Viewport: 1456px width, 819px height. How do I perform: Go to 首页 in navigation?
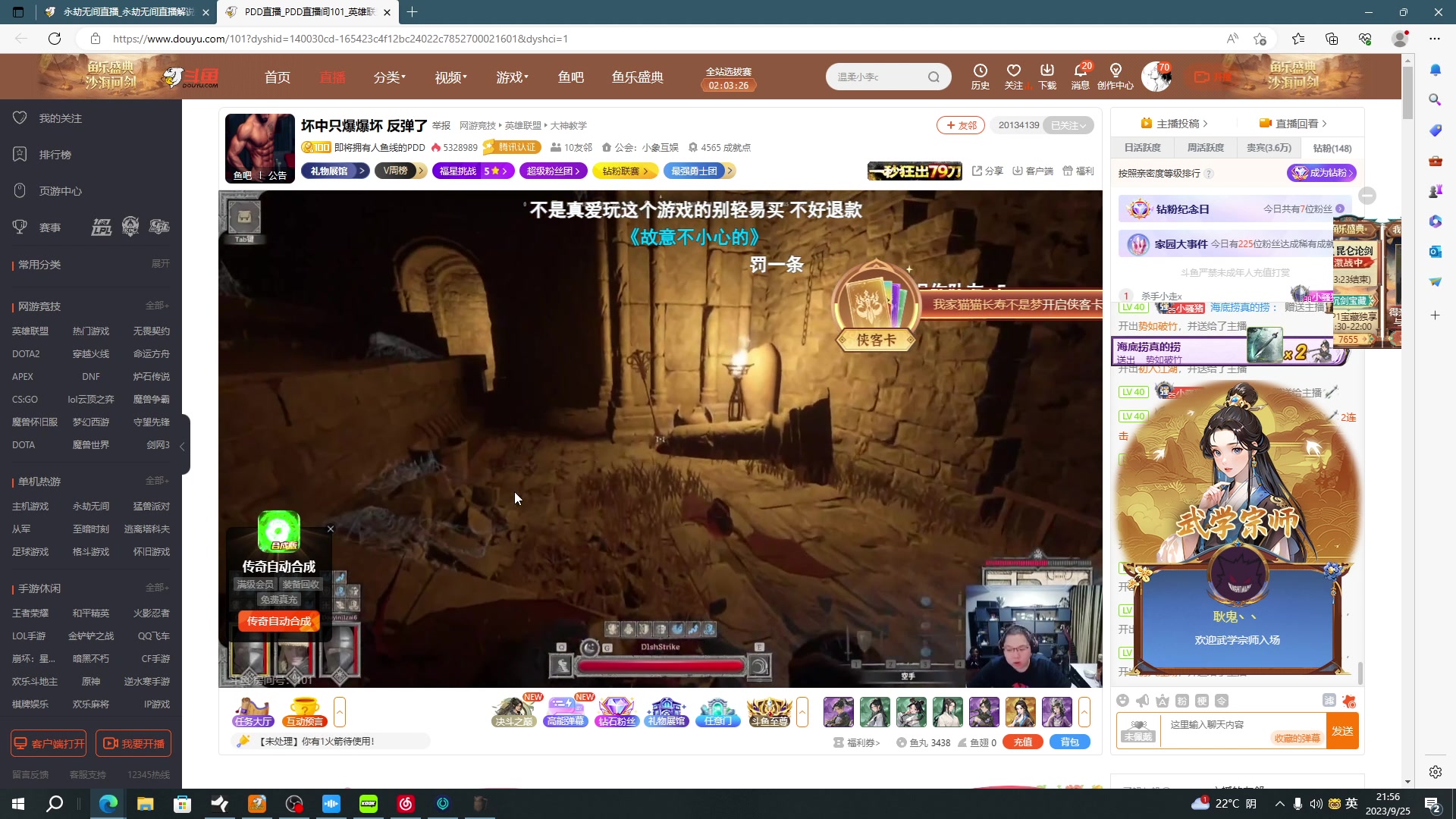tap(277, 77)
